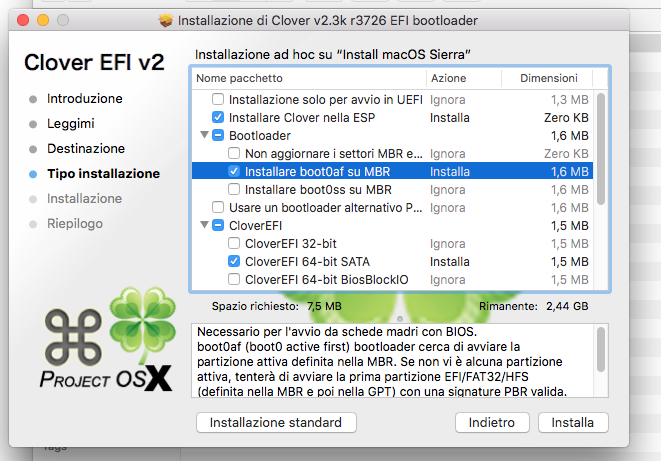Check CloverEFI 64-bit BiosBlockIO
Screen dimensions: 661x461
pos(234,280)
